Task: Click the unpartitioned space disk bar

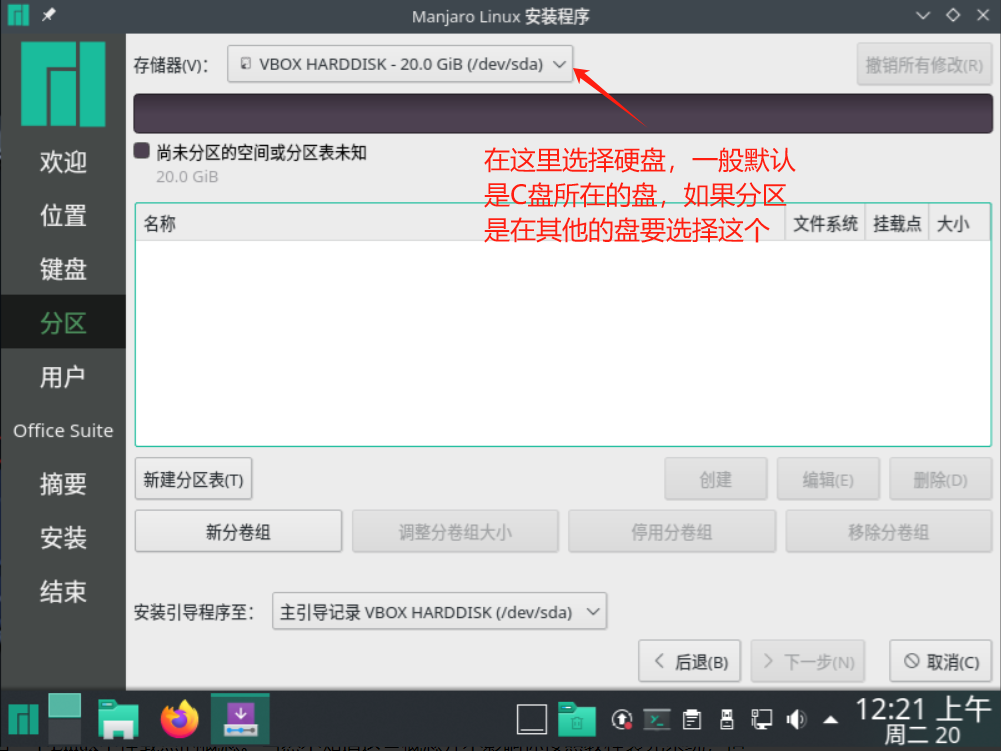Action: [562, 113]
